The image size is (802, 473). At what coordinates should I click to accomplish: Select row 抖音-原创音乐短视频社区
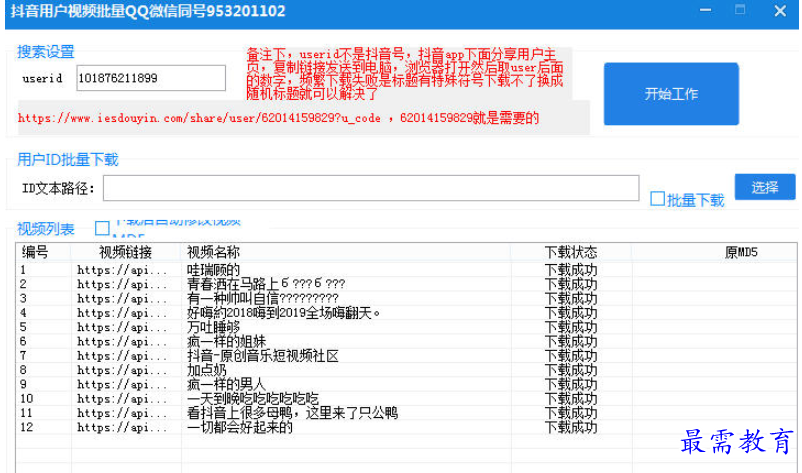coord(407,355)
